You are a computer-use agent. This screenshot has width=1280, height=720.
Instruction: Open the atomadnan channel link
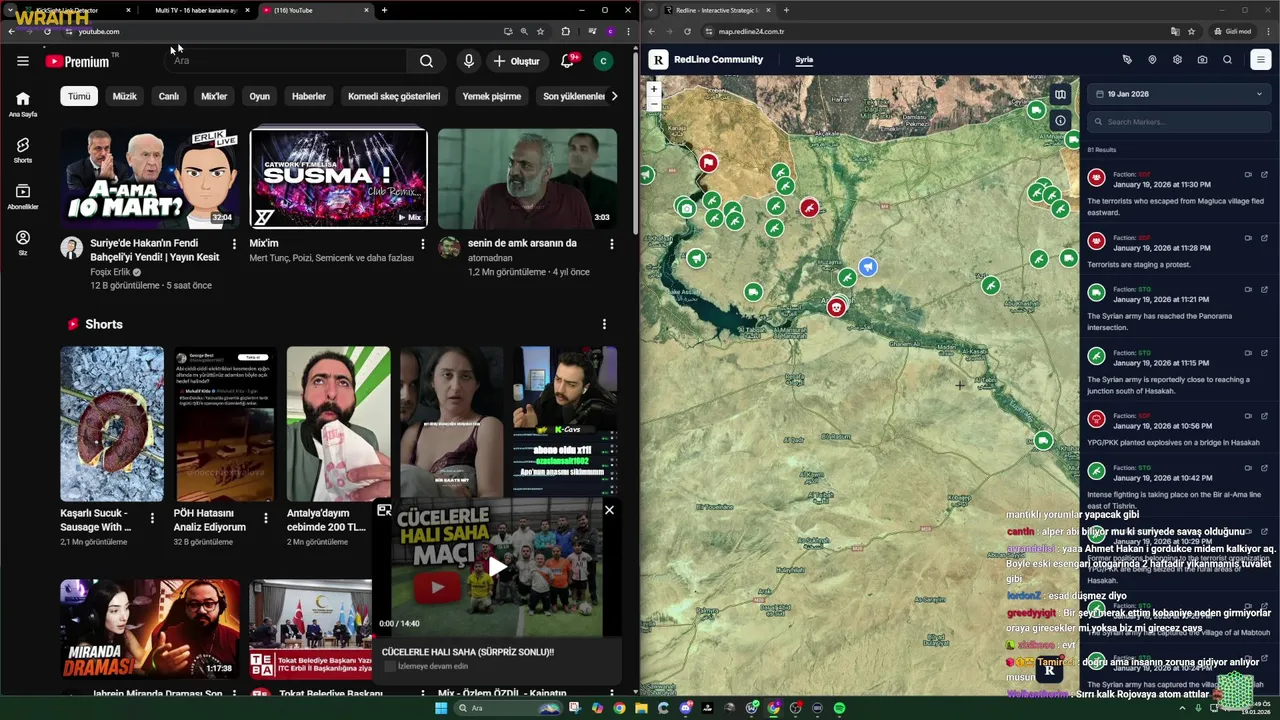point(490,258)
